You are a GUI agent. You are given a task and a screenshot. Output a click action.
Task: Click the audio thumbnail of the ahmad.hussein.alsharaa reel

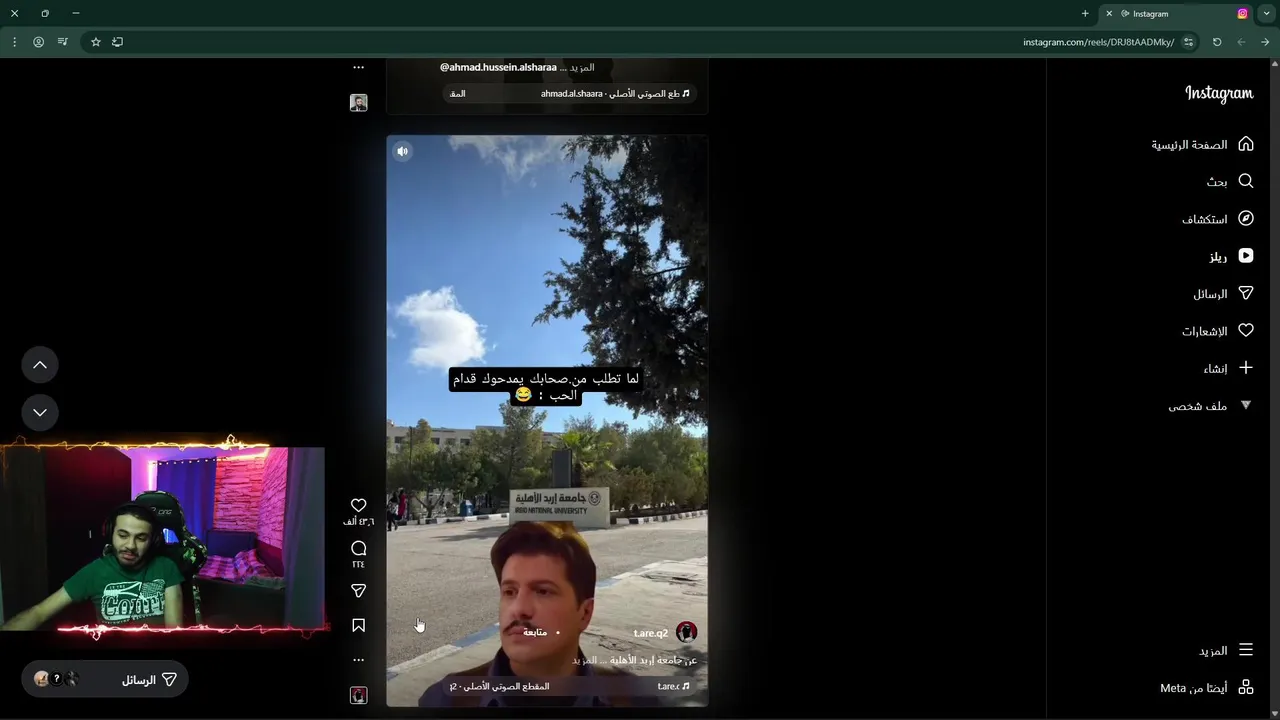pos(358,102)
